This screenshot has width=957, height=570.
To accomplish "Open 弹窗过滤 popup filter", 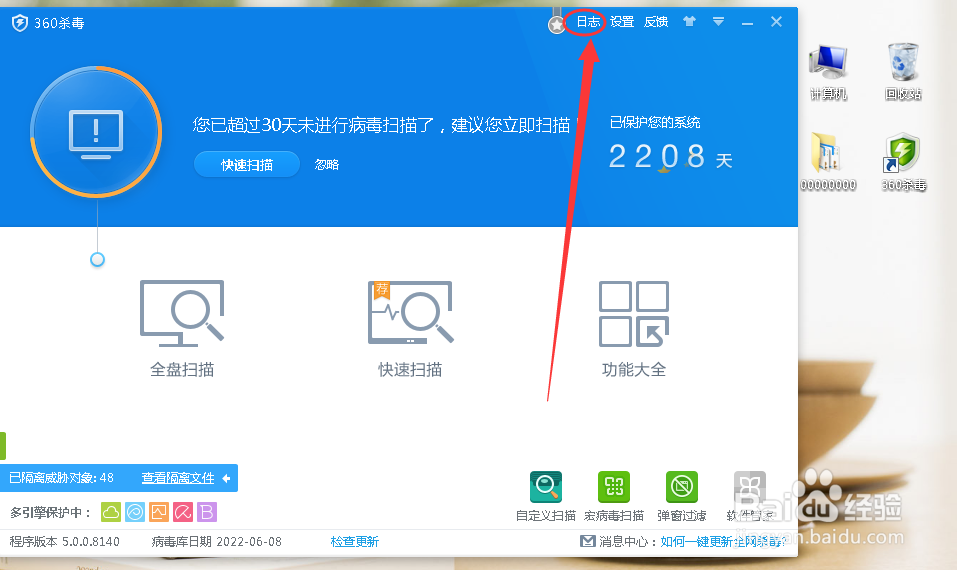I will pyautogui.click(x=682, y=496).
